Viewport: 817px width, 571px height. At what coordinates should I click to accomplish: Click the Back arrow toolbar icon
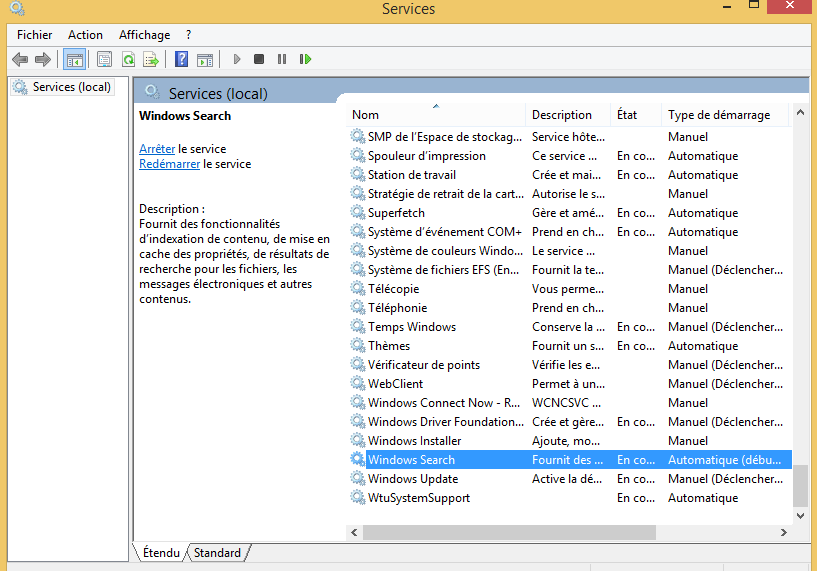(20, 59)
